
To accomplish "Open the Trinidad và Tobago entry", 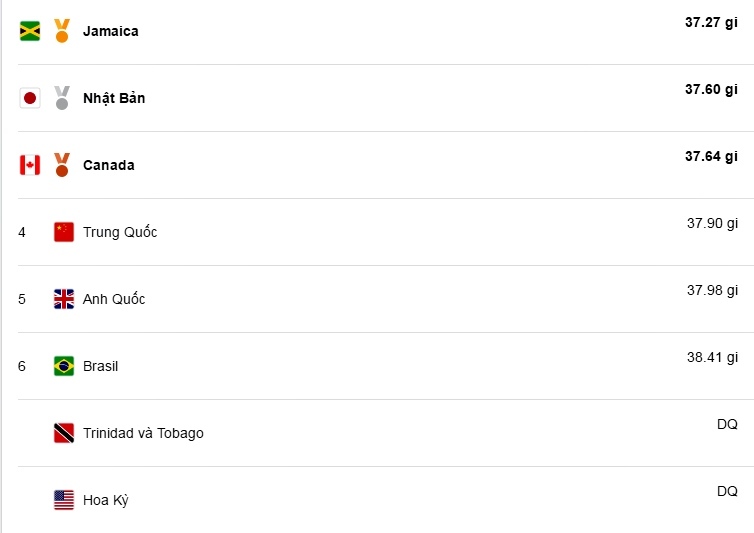I will [x=143, y=433].
